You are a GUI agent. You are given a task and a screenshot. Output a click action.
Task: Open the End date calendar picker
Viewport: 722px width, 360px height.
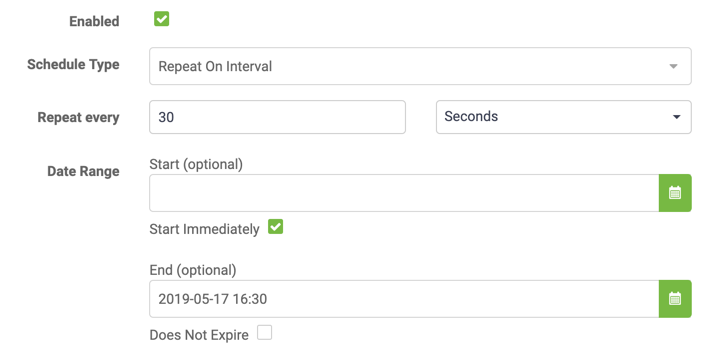click(x=675, y=299)
